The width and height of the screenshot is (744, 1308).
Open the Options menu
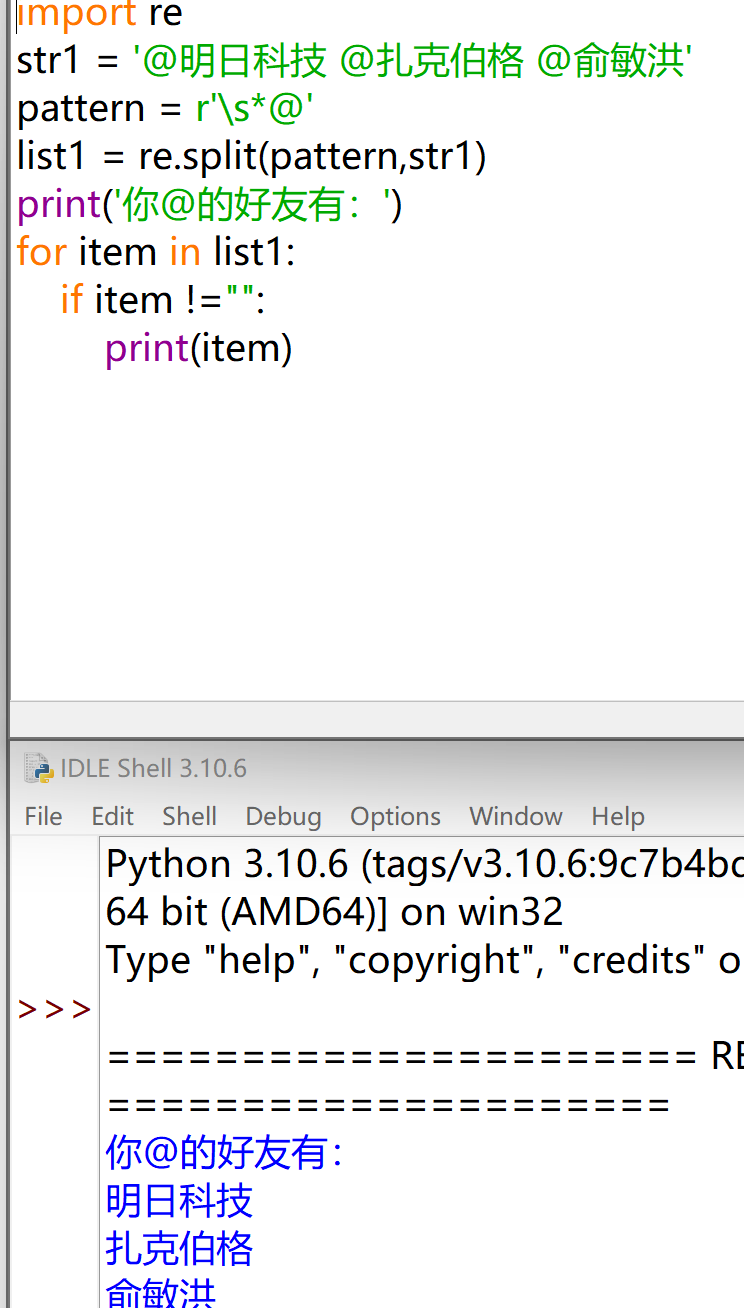[395, 816]
